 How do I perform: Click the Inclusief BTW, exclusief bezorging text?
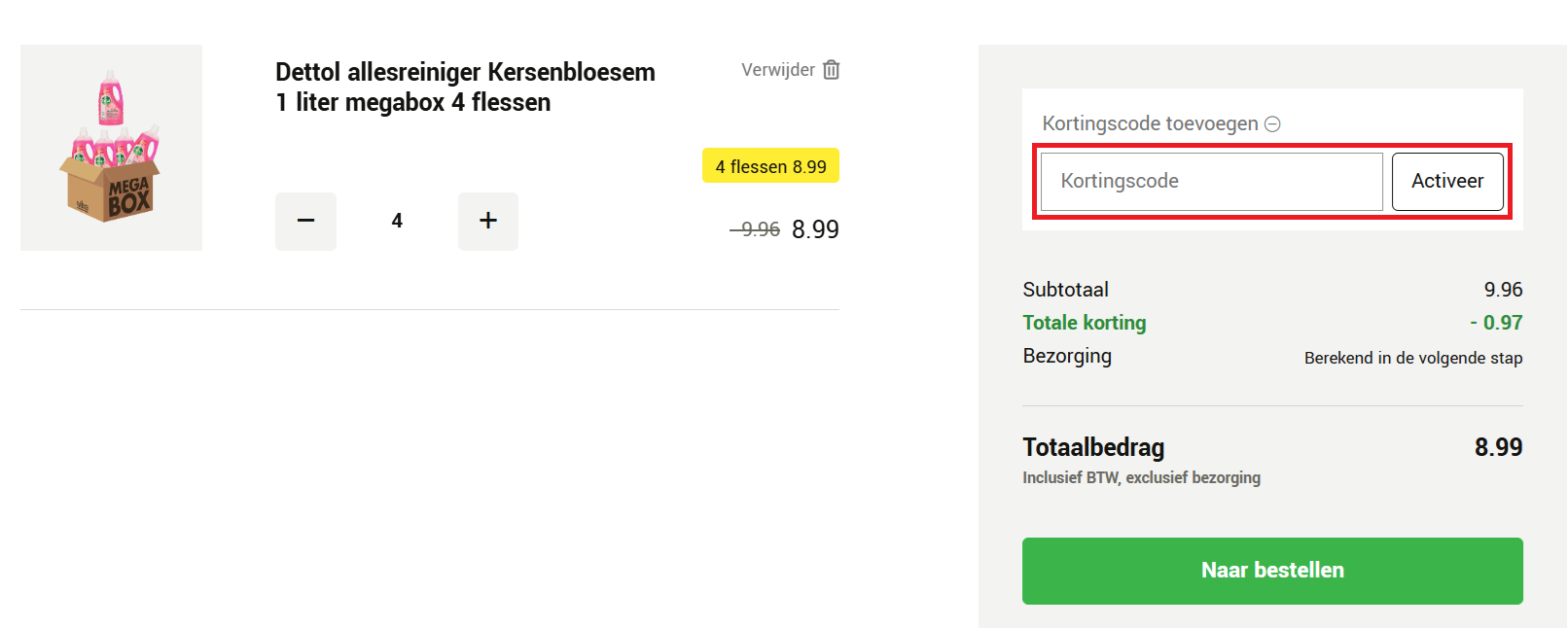click(x=1141, y=477)
